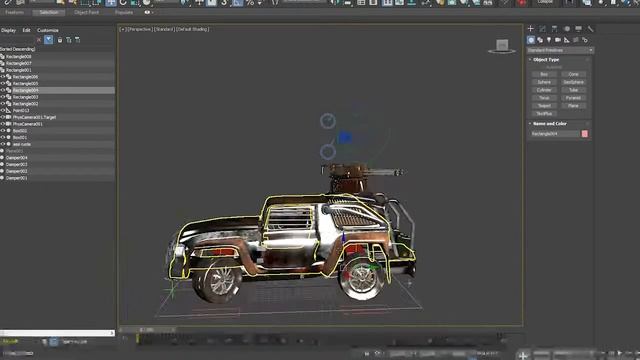This screenshot has height=360, width=640.
Task: Click the lock icon in Scene Explorer toolbar
Action: pos(60,40)
